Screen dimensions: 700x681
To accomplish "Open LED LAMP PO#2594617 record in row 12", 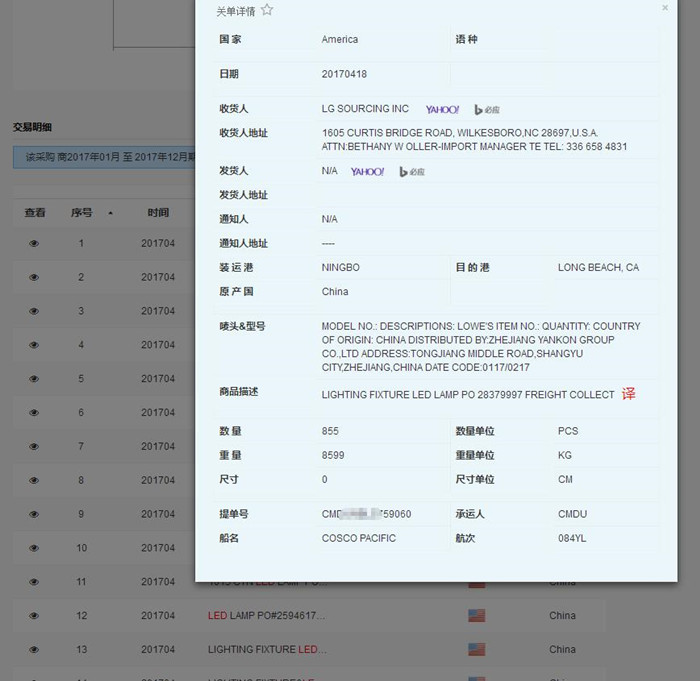I will point(267,615).
